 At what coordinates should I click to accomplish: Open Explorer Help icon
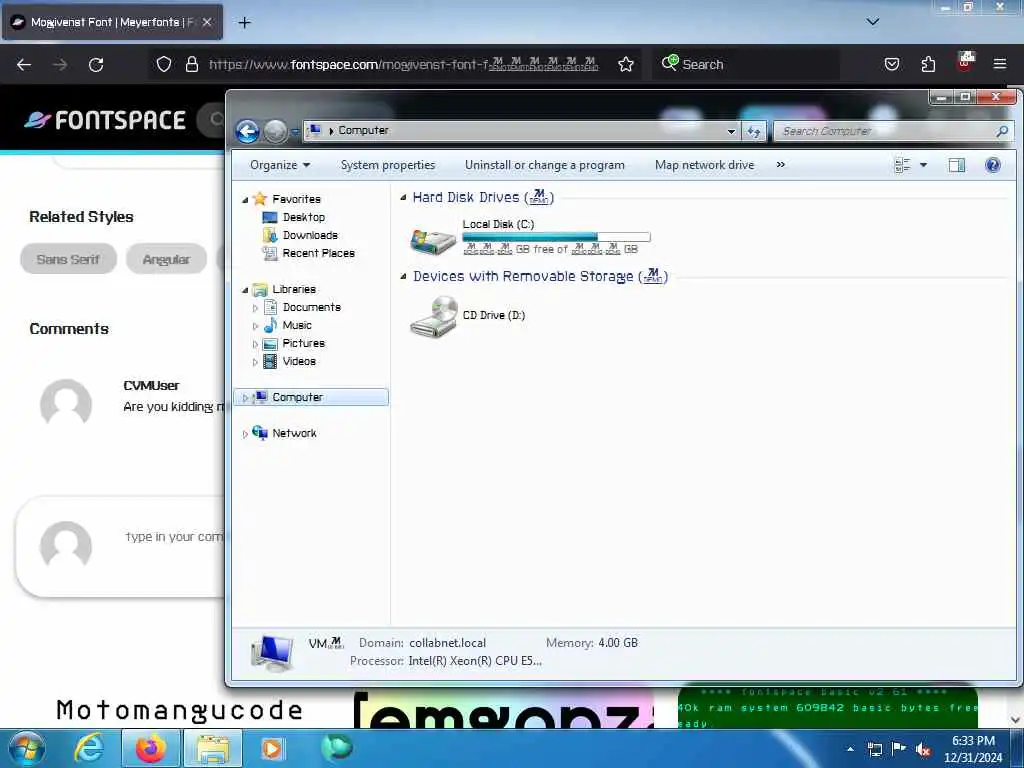(993, 165)
